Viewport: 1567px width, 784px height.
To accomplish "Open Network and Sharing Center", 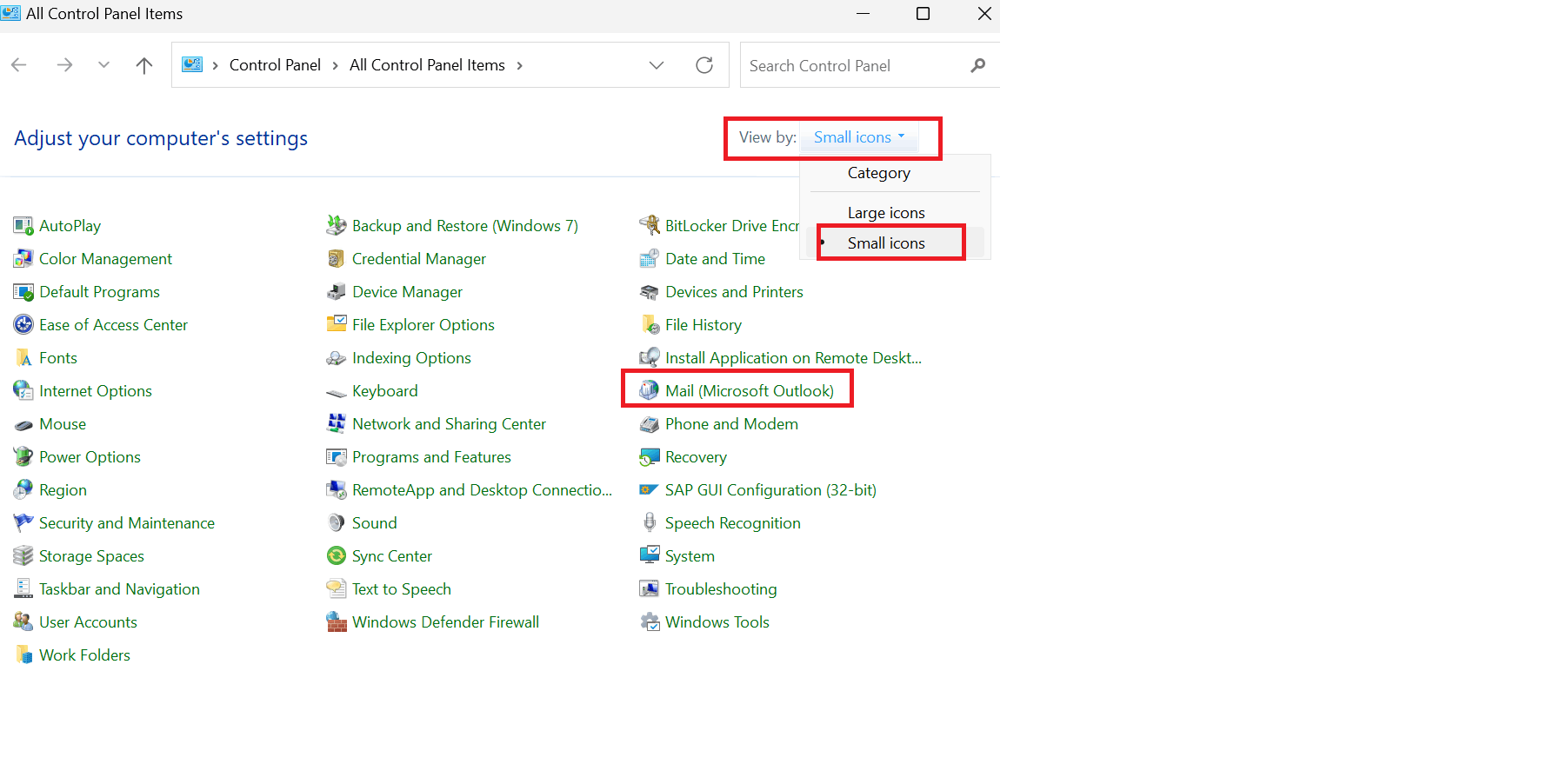I will [449, 423].
